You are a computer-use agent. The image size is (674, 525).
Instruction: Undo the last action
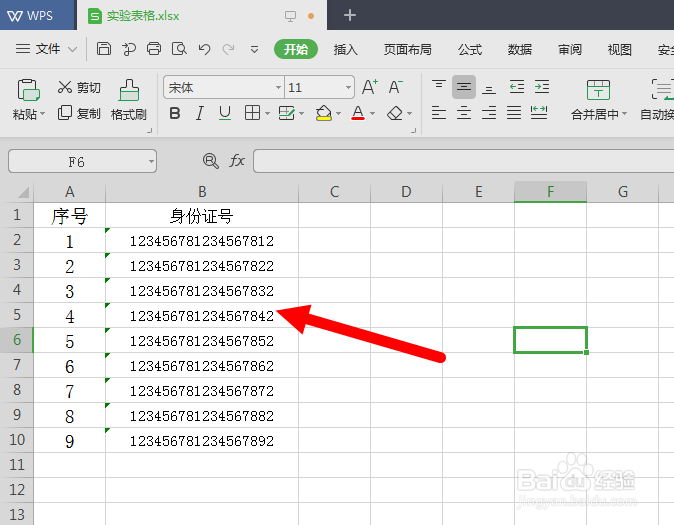click(204, 49)
